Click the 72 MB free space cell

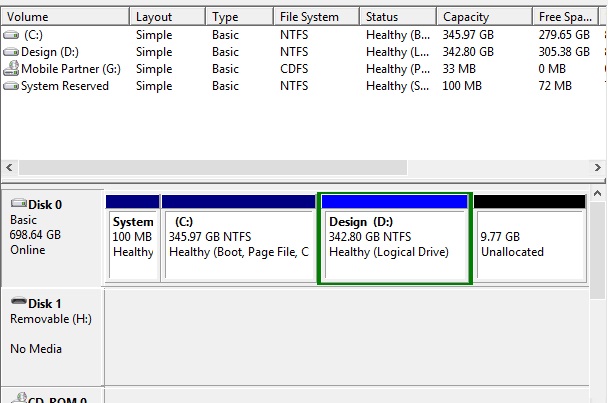[555, 86]
